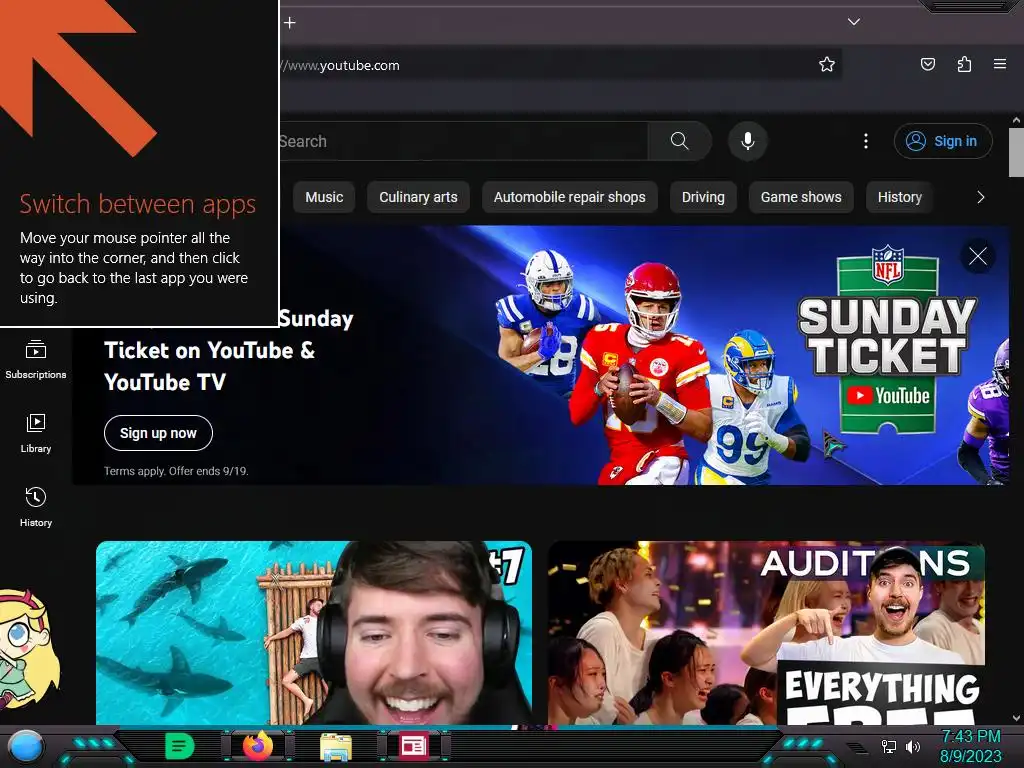Screen dimensions: 1024x768
Task: Click the Star Butterfly desktop character
Action: (27, 649)
